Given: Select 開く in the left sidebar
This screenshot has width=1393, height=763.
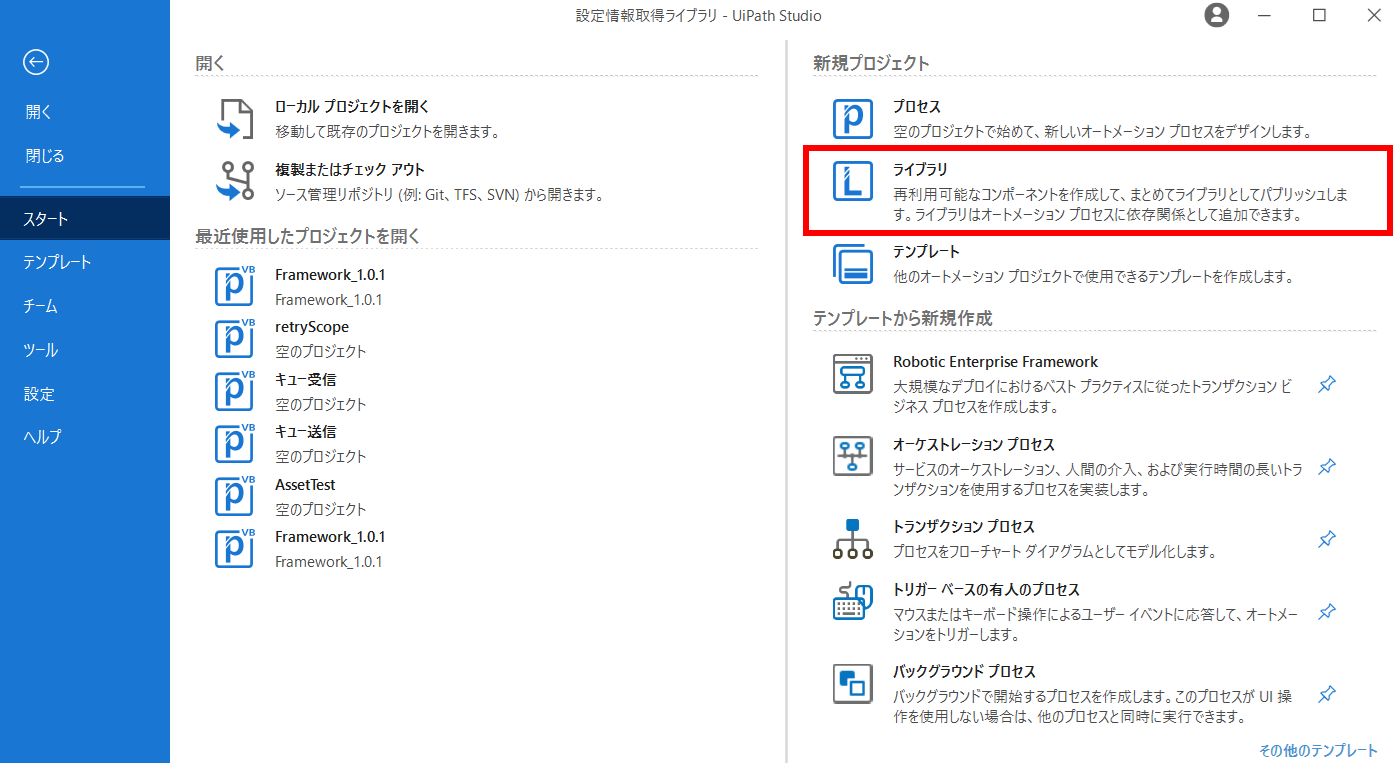Looking at the screenshot, I should coord(39,112).
